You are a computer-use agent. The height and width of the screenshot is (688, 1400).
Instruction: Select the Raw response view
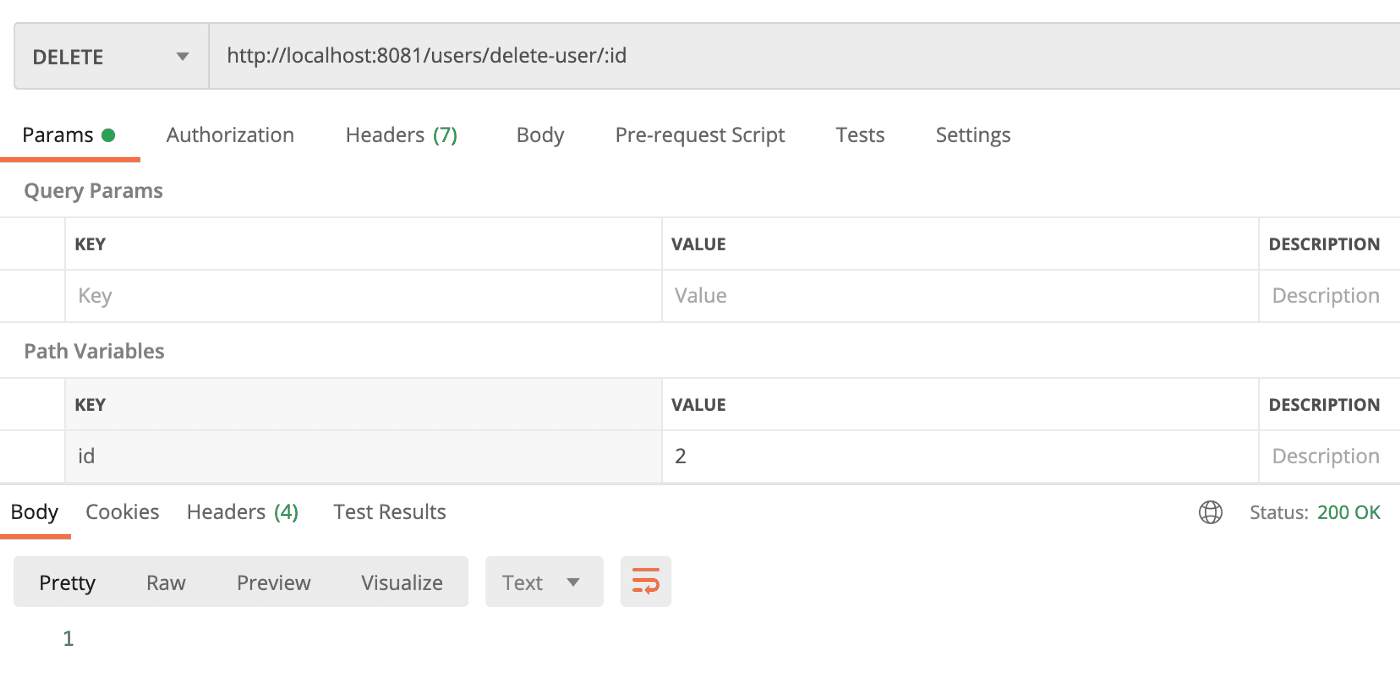166,582
